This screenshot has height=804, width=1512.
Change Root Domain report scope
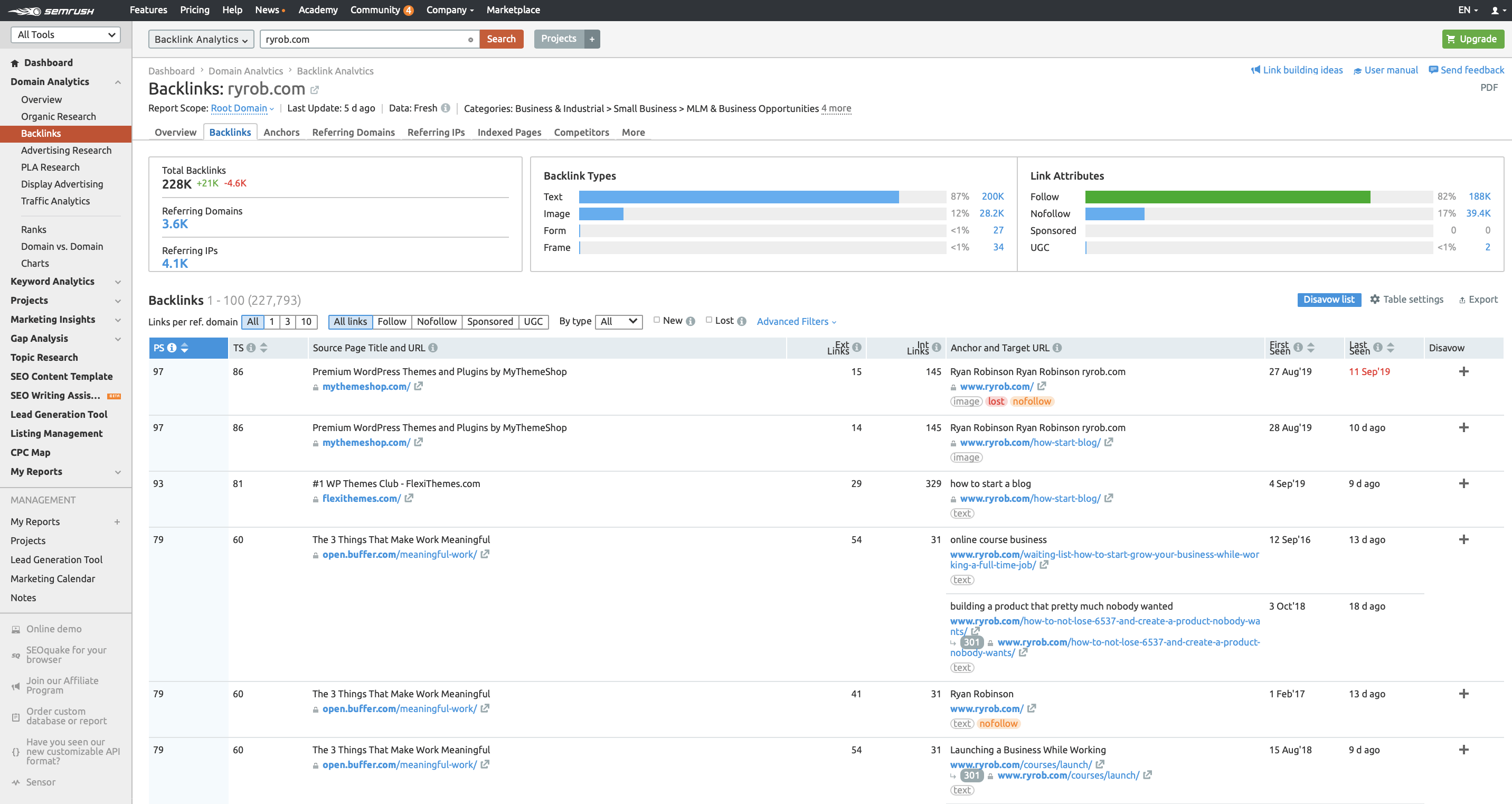(x=242, y=108)
